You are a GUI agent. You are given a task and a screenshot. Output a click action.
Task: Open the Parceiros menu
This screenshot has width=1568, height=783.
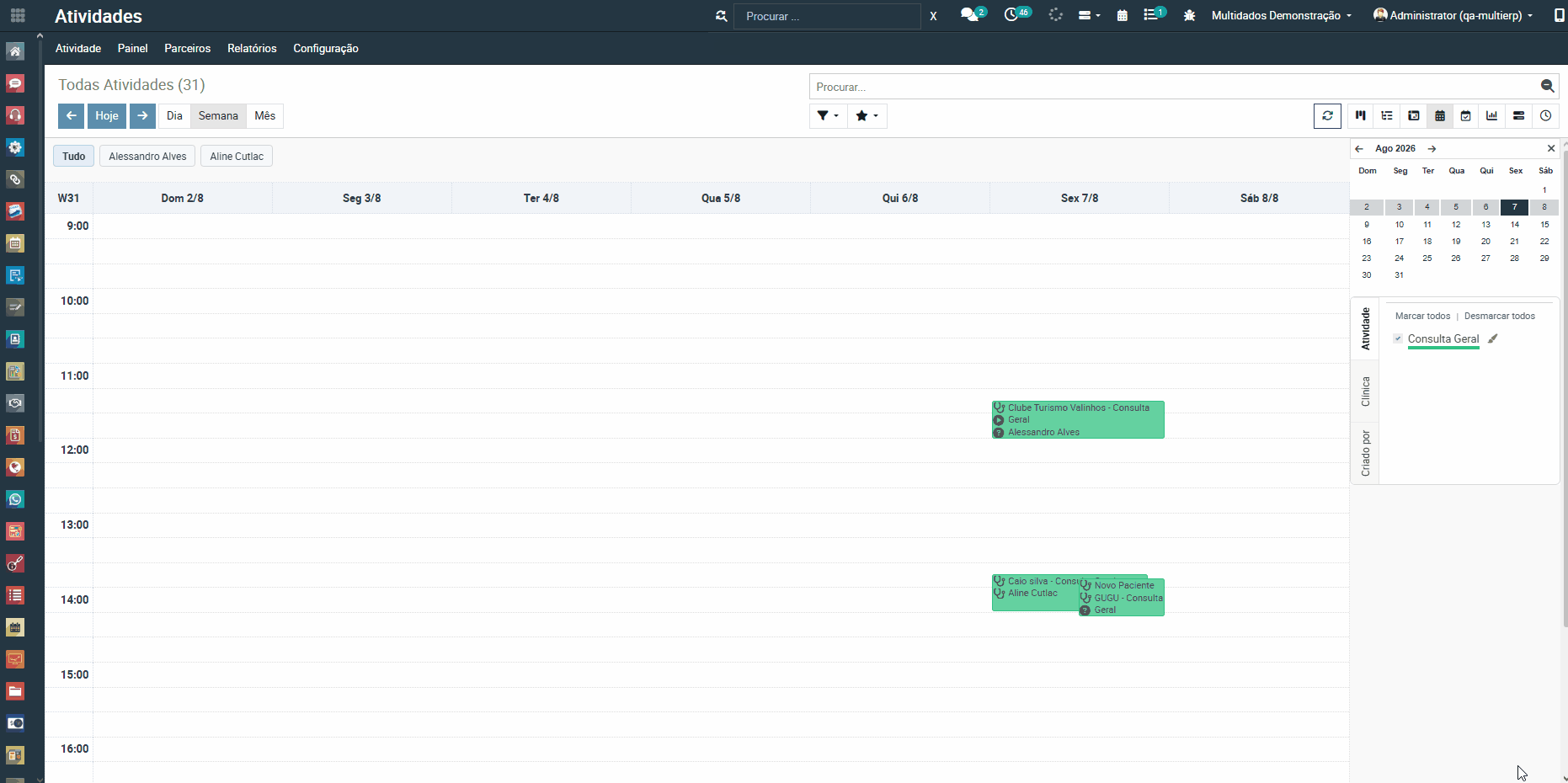188,49
